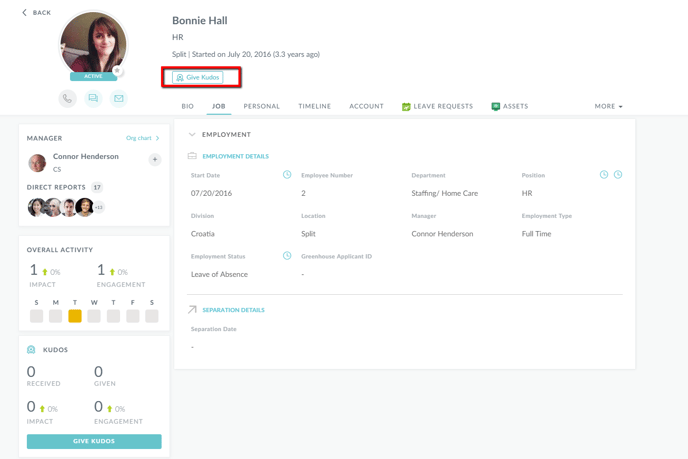The image size is (688, 459).
Task: Click the first direct report avatar
Action: [x=36, y=207]
